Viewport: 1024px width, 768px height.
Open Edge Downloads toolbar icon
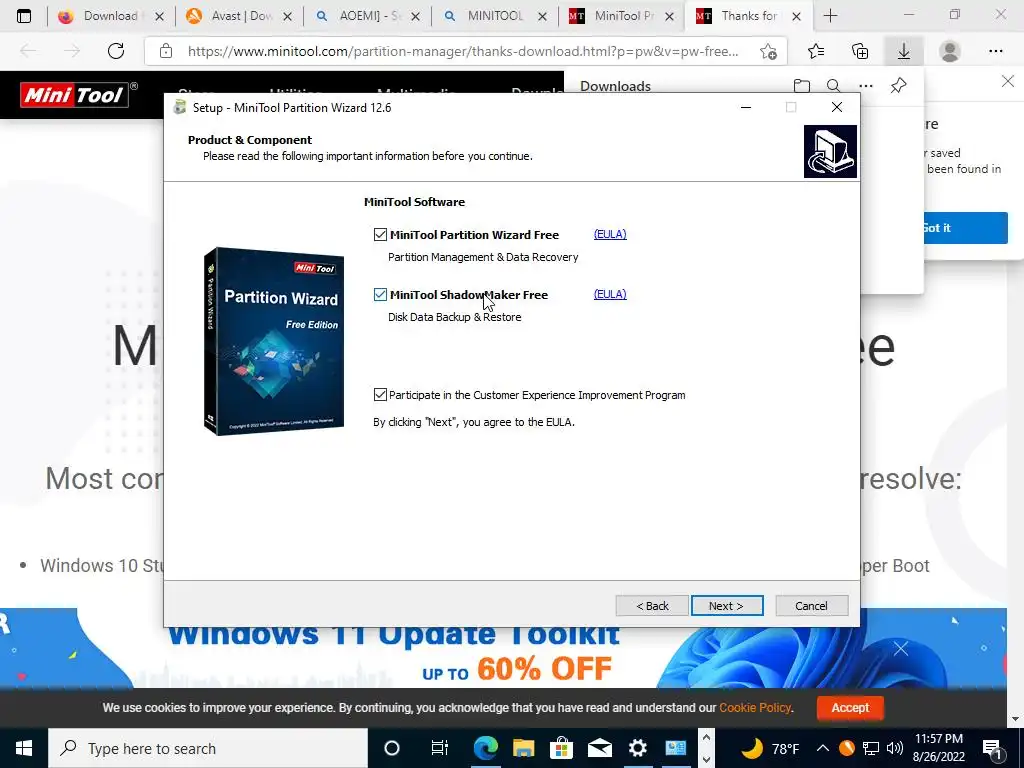click(x=904, y=51)
